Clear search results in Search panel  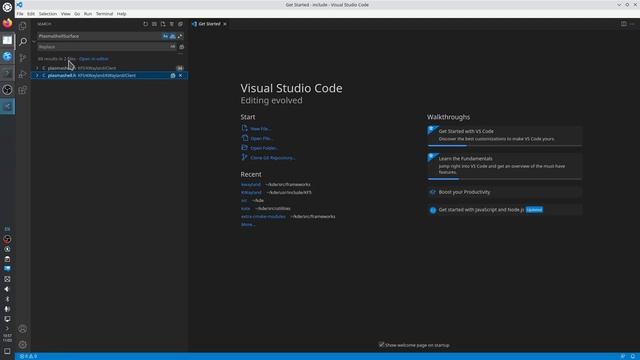point(154,24)
